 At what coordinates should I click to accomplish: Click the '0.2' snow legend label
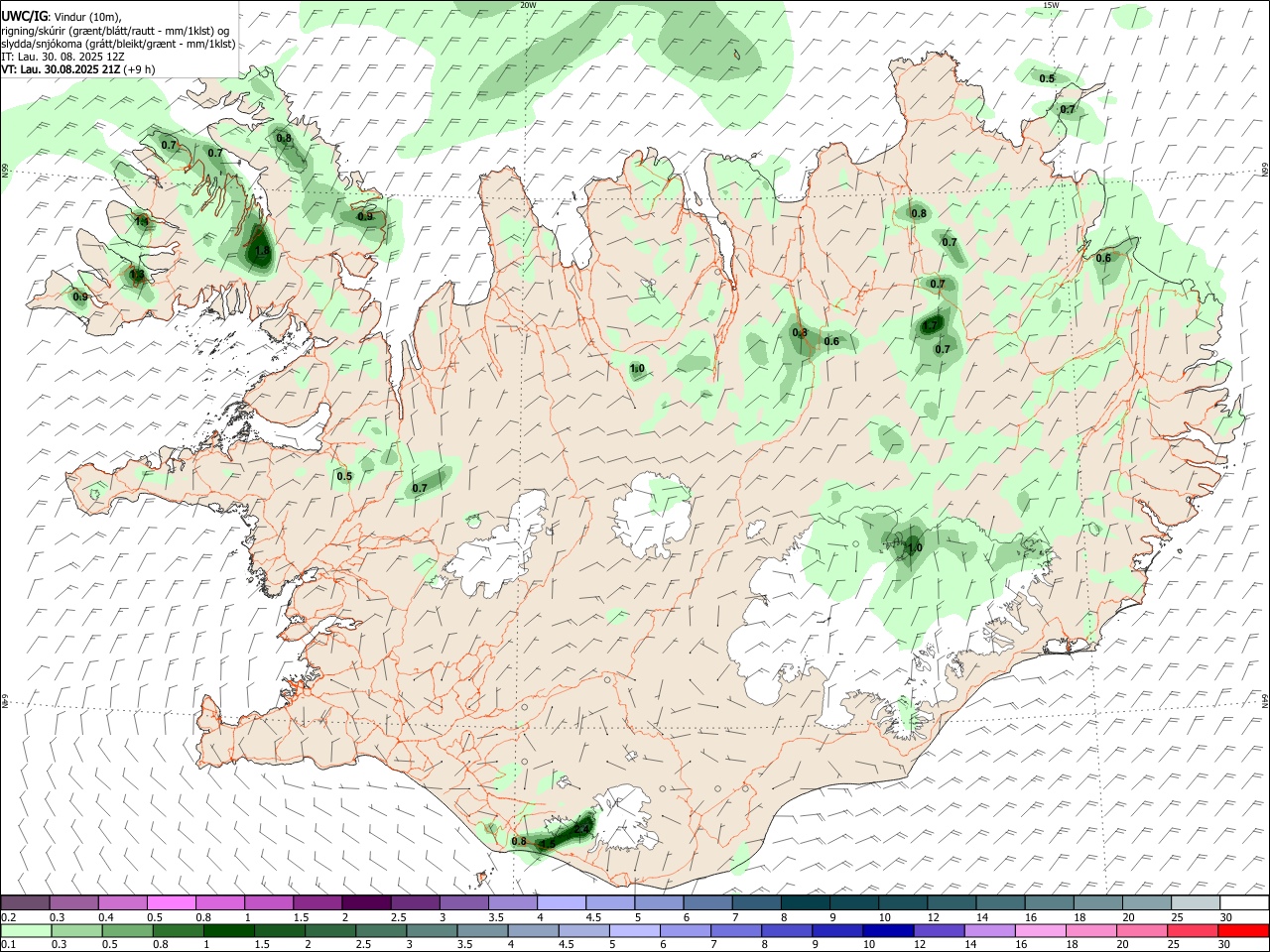click(9, 917)
